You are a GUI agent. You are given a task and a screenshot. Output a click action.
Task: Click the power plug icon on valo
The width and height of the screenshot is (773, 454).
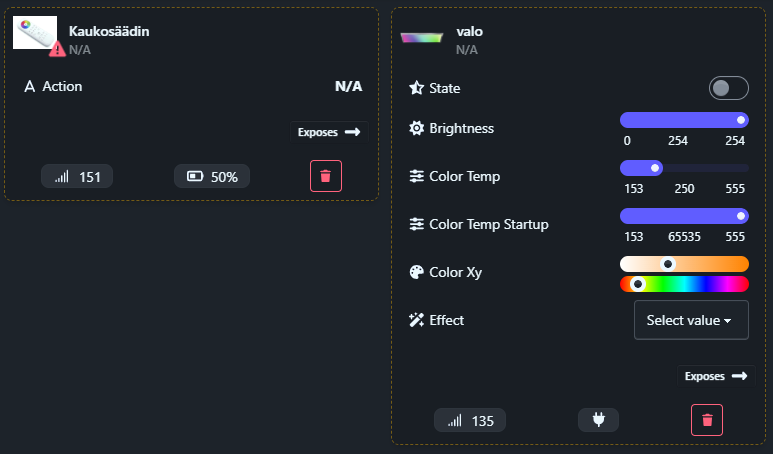click(598, 420)
